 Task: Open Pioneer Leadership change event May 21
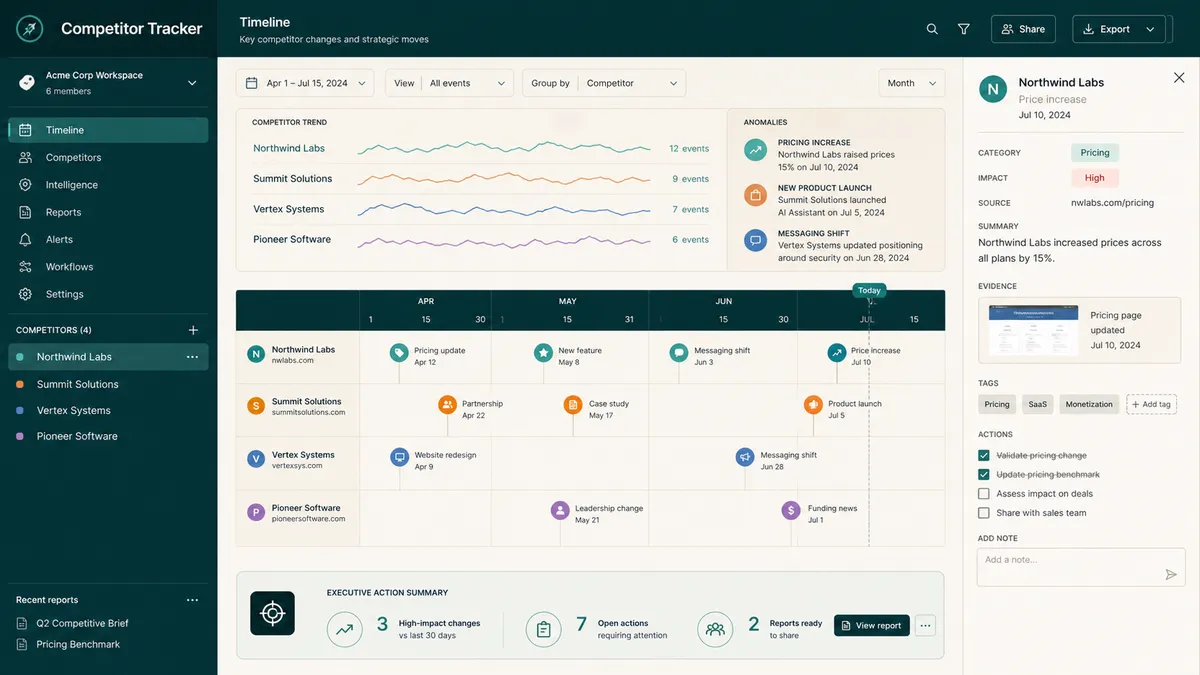[x=560, y=510]
